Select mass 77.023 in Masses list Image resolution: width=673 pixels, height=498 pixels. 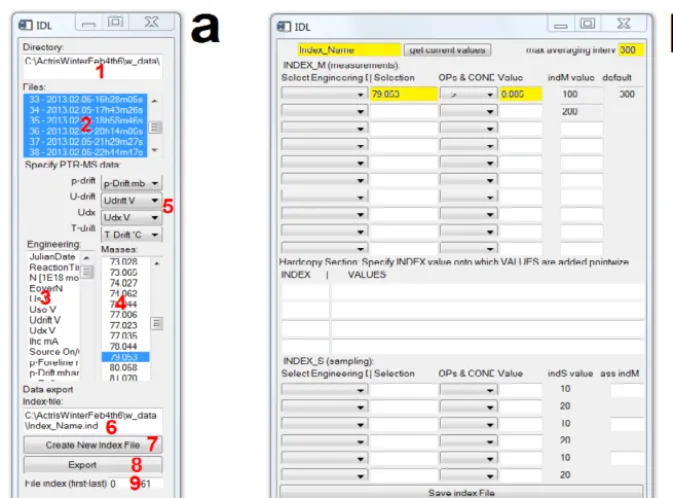(x=124, y=325)
